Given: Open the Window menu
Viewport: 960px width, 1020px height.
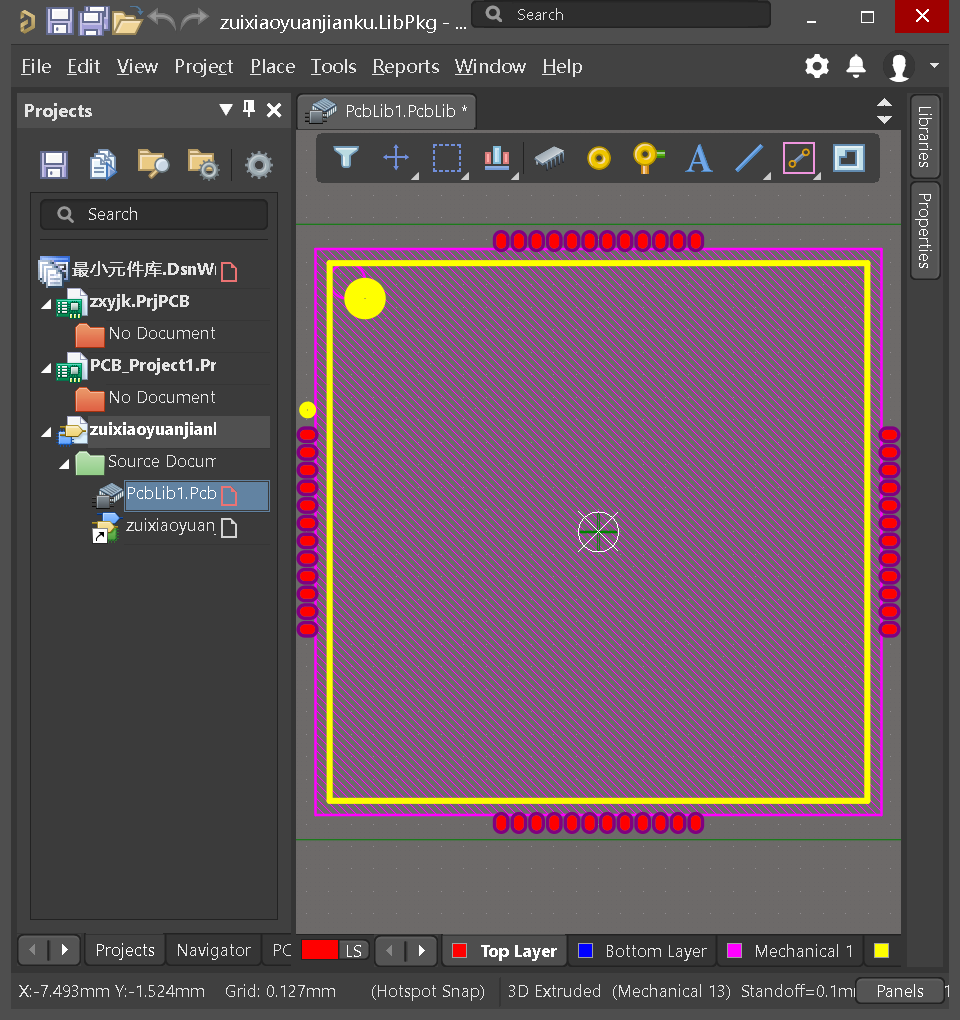Looking at the screenshot, I should point(490,66).
